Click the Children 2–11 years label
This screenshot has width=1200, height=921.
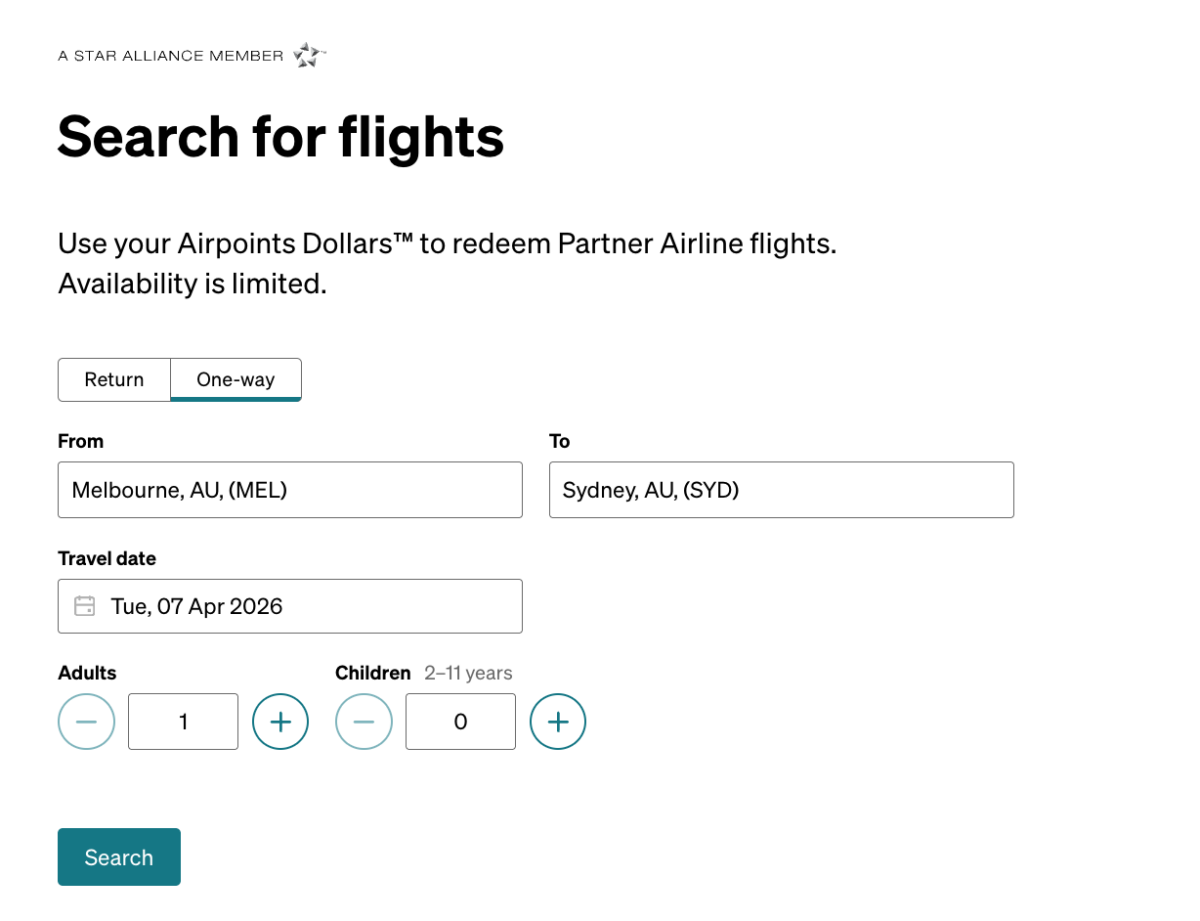423,673
